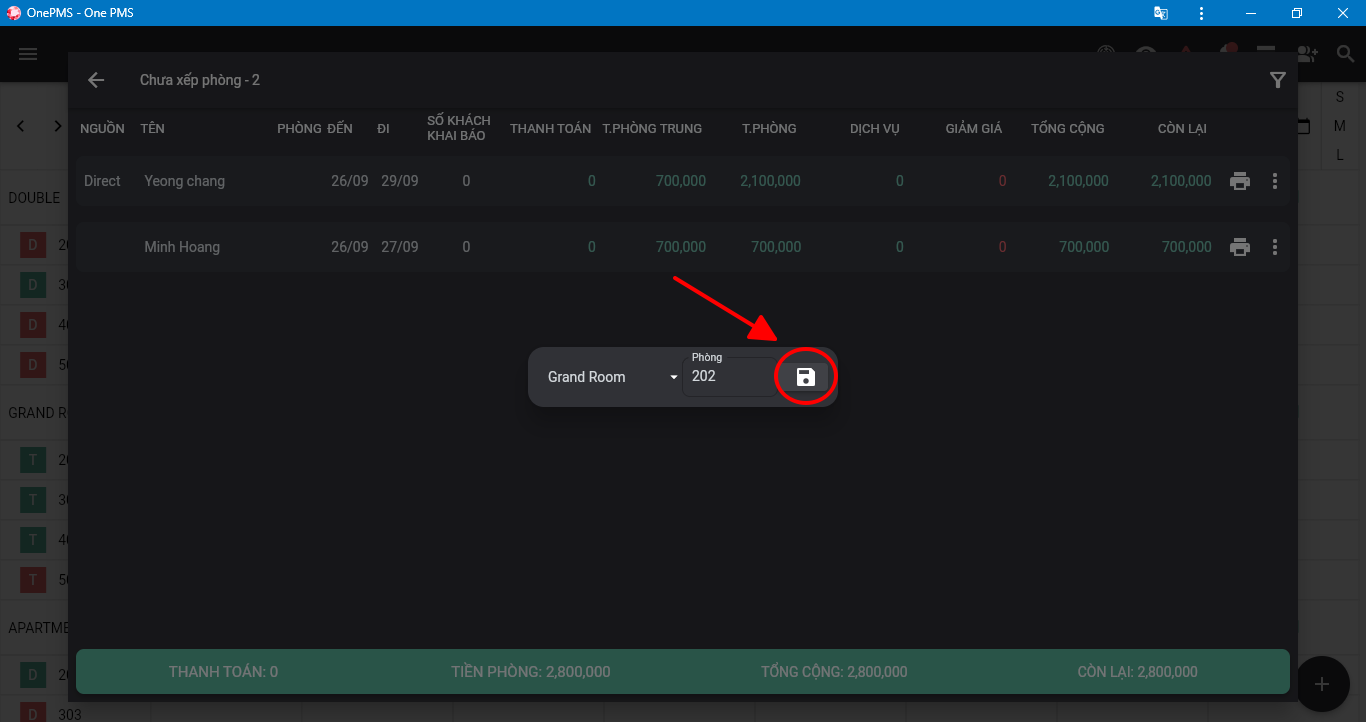Go to next period with right chevron
The height and width of the screenshot is (722, 1366).
coord(57,126)
